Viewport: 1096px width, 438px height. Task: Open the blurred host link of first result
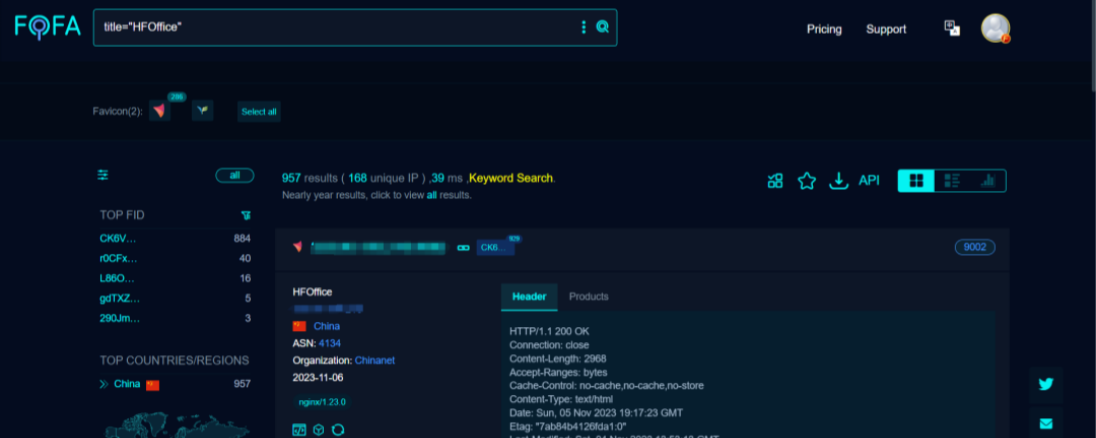[378, 247]
